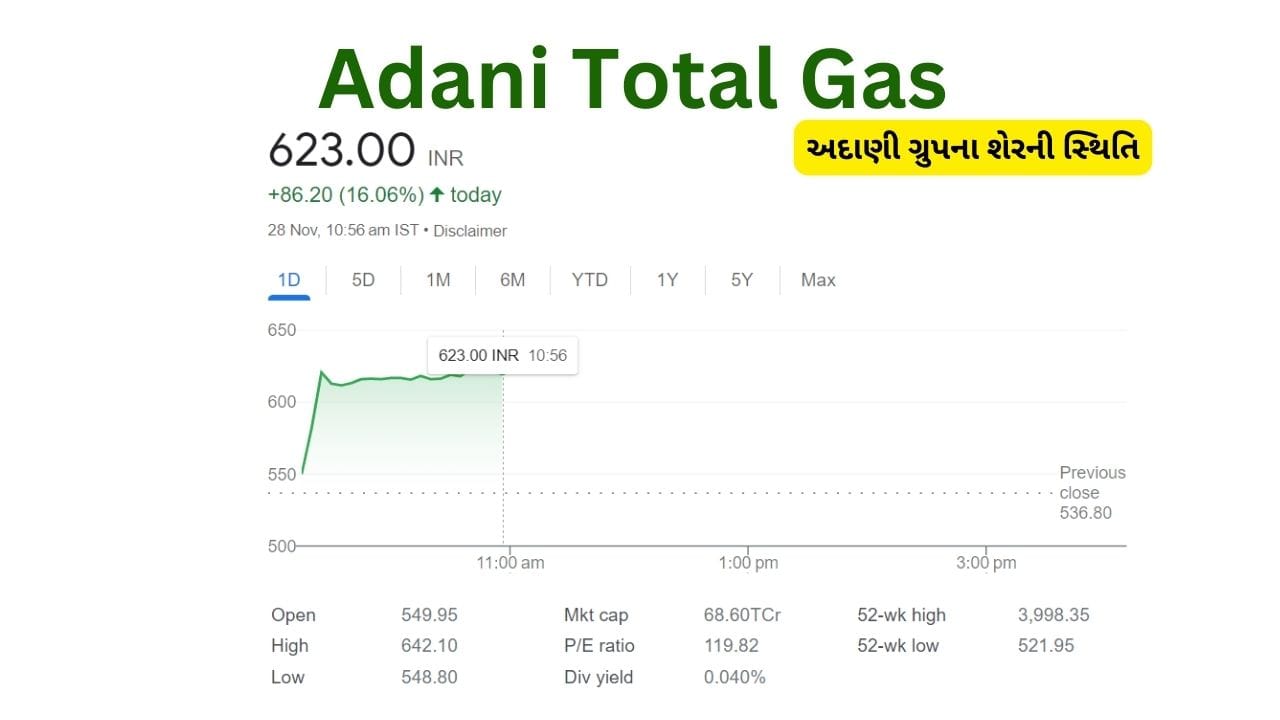Click the 623.00 INR chart tooltip
The image size is (1280, 720).
502,355
